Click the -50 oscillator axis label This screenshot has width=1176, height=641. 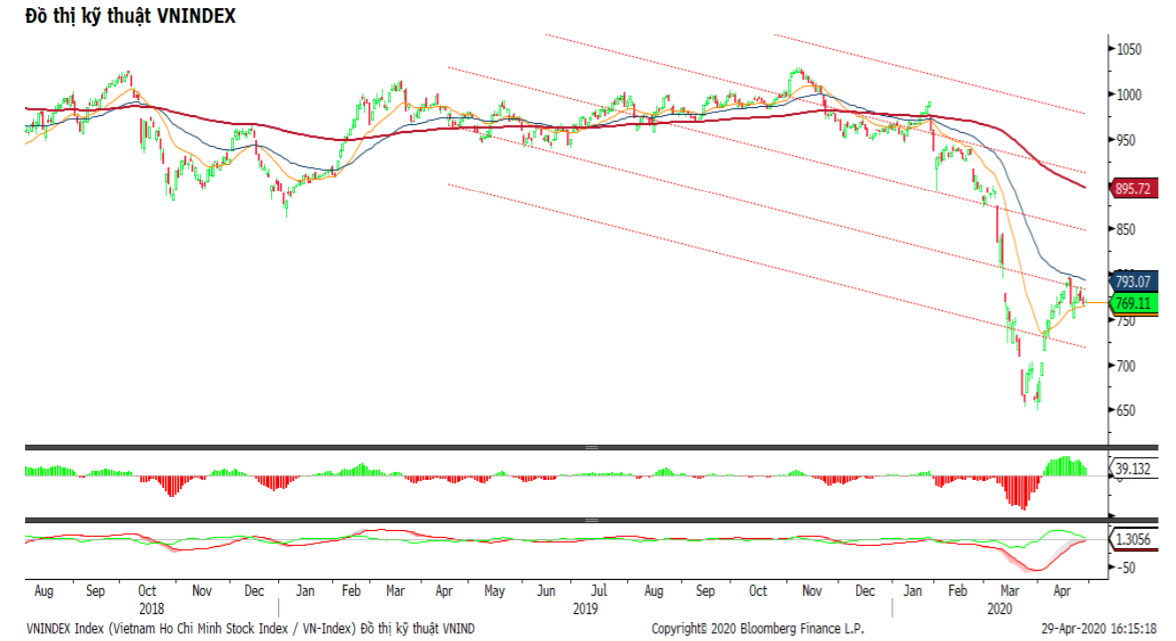tap(1126, 568)
